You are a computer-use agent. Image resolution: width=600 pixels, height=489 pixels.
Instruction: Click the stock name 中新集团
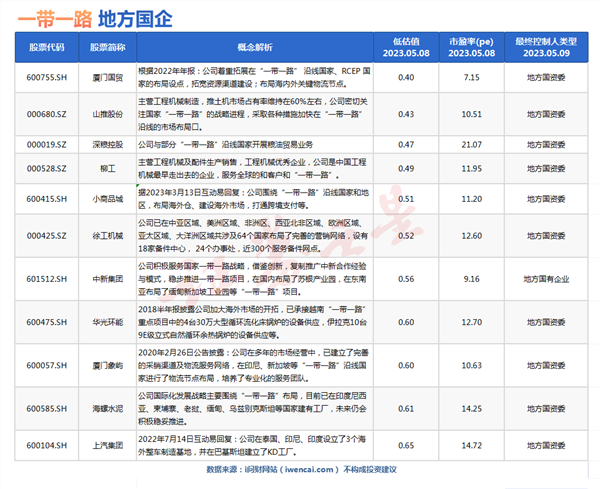[108, 279]
